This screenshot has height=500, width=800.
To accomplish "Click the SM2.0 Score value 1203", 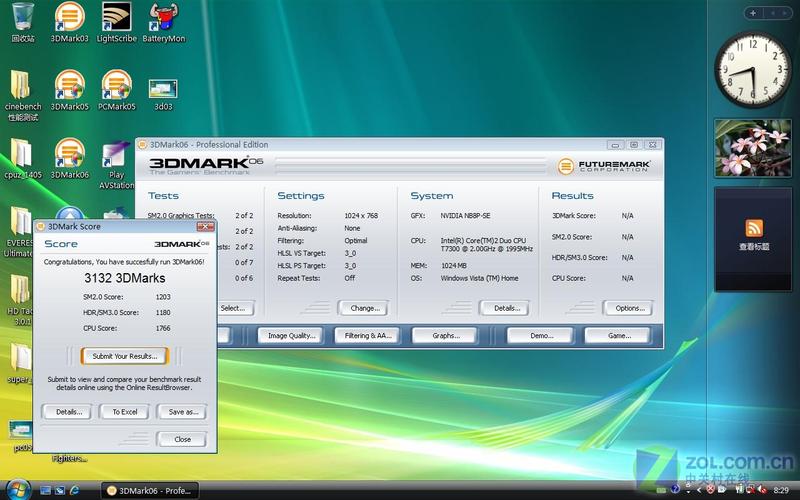I will pyautogui.click(x=163, y=297).
